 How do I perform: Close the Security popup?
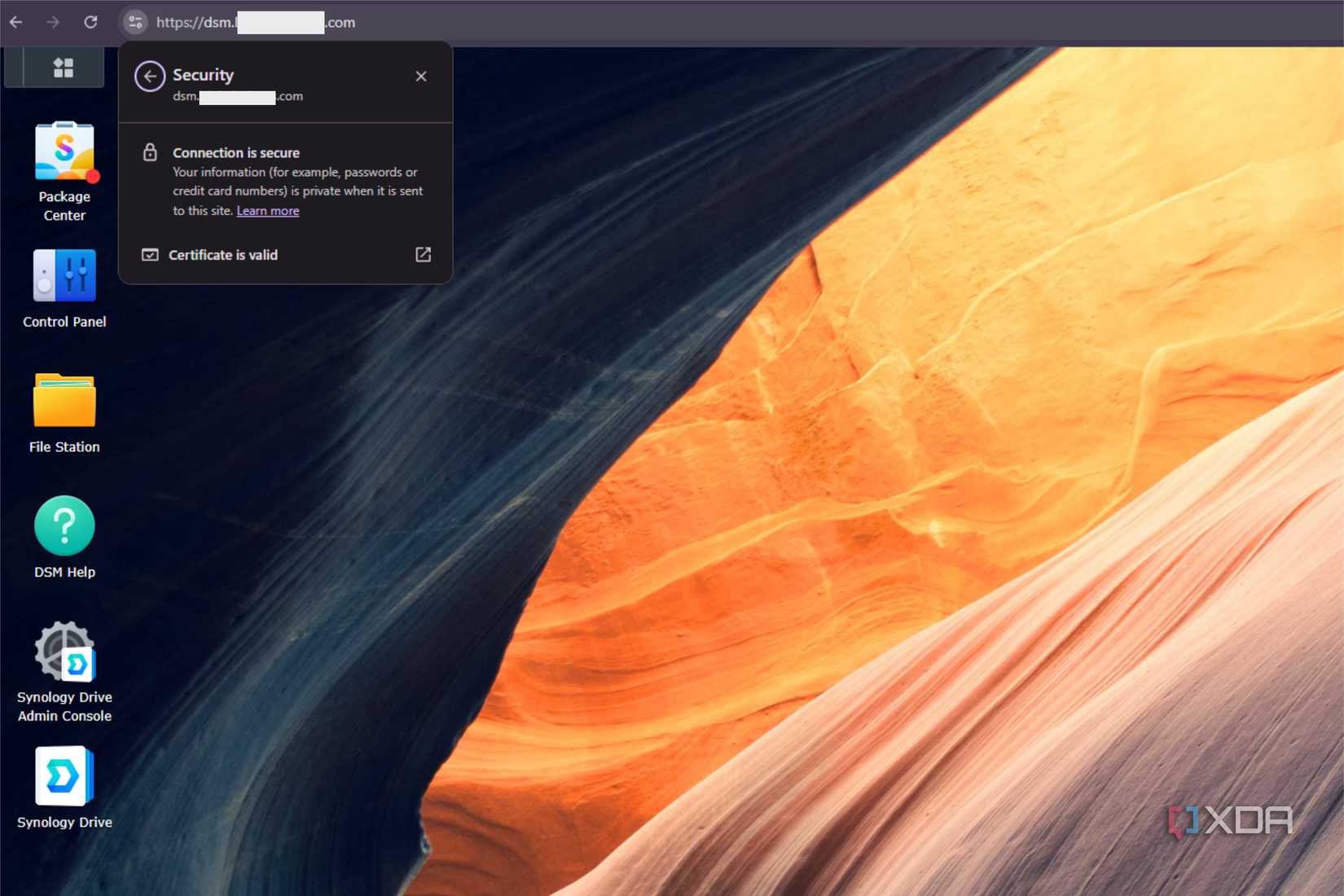point(421,76)
